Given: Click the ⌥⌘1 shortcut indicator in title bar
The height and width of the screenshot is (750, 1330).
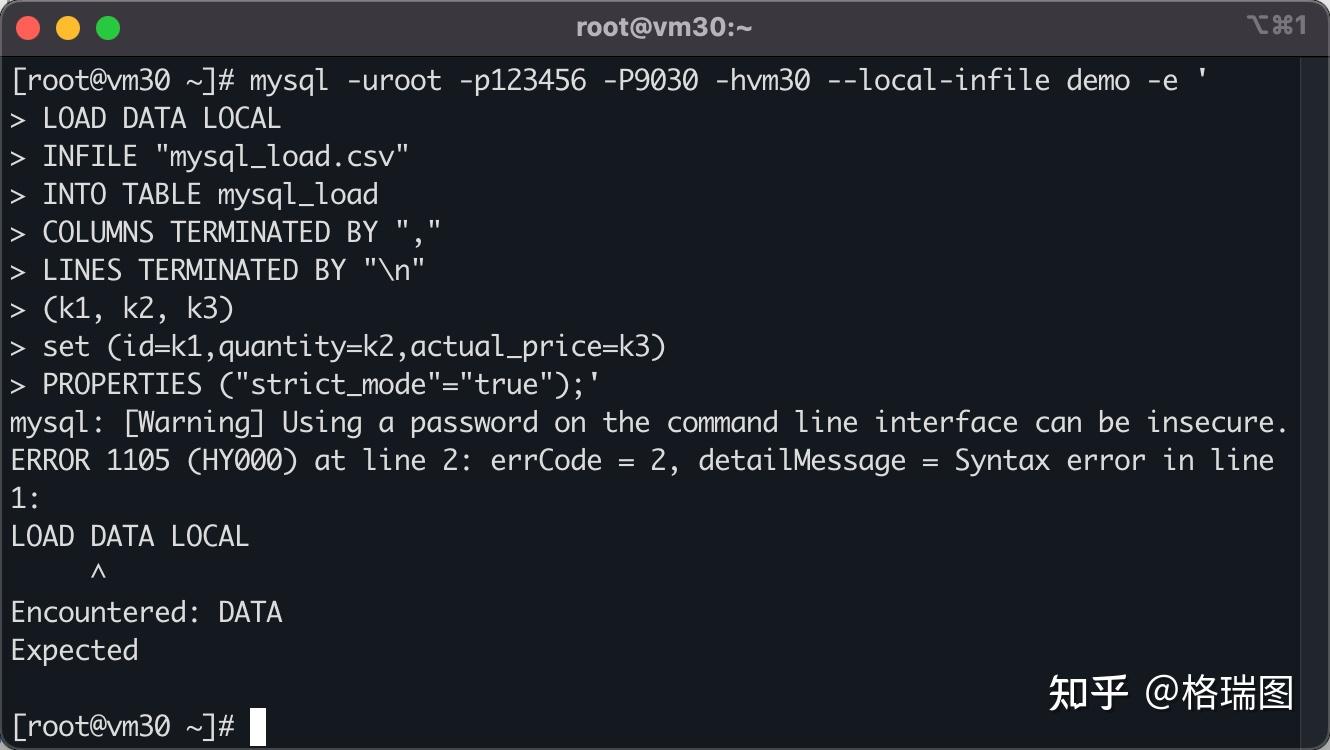Looking at the screenshot, I should (x=1277, y=27).
